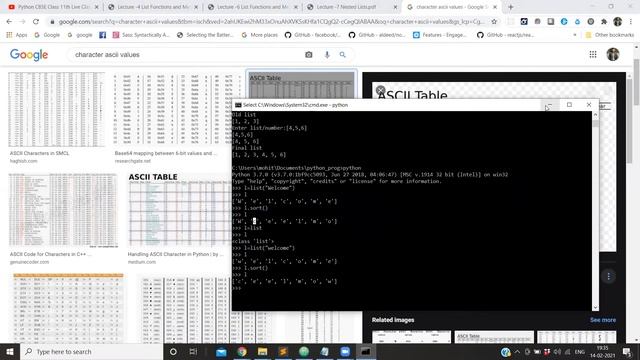Select the command prompt taskbar icon
Viewport: 640px width, 360px height.
366,351
